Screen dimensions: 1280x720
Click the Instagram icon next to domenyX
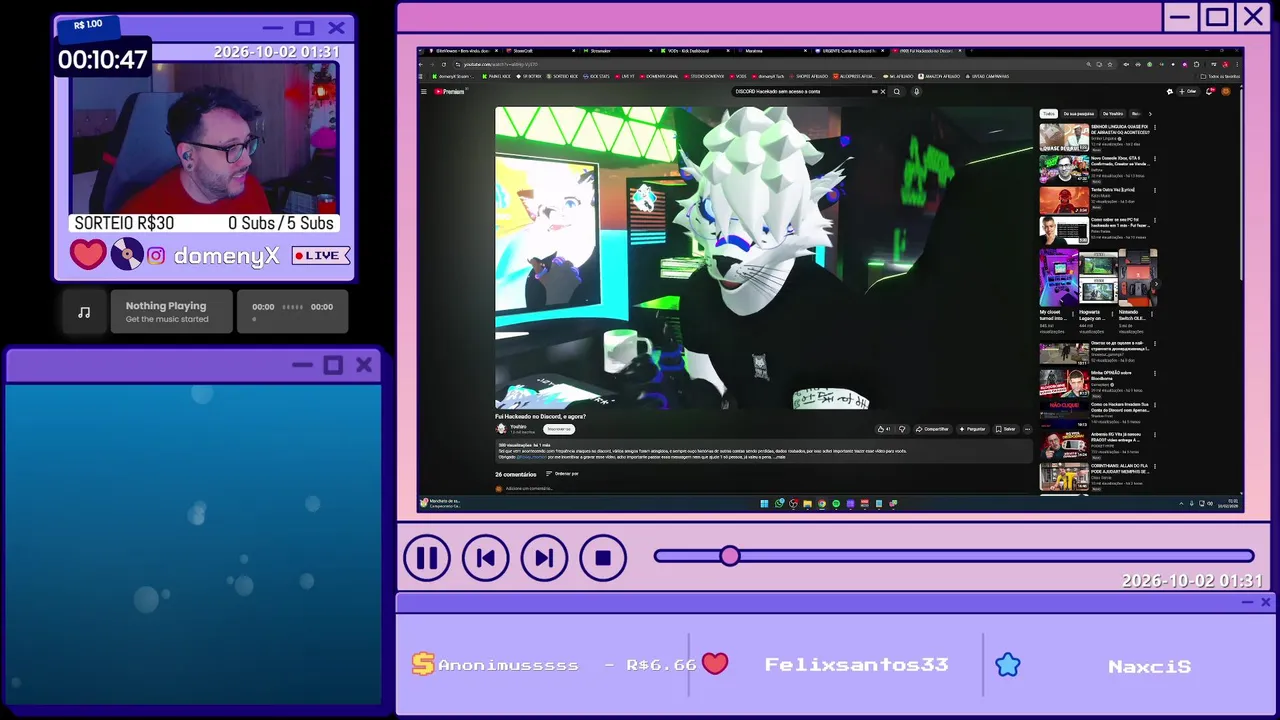coord(156,256)
